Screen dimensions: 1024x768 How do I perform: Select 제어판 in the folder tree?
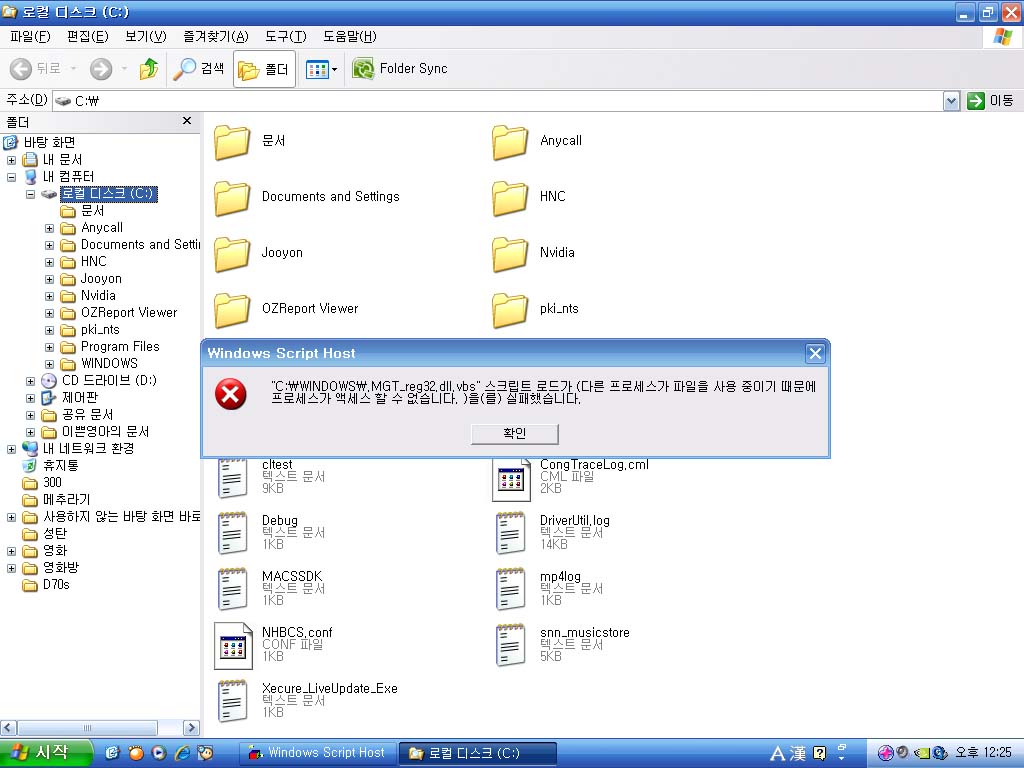80,398
